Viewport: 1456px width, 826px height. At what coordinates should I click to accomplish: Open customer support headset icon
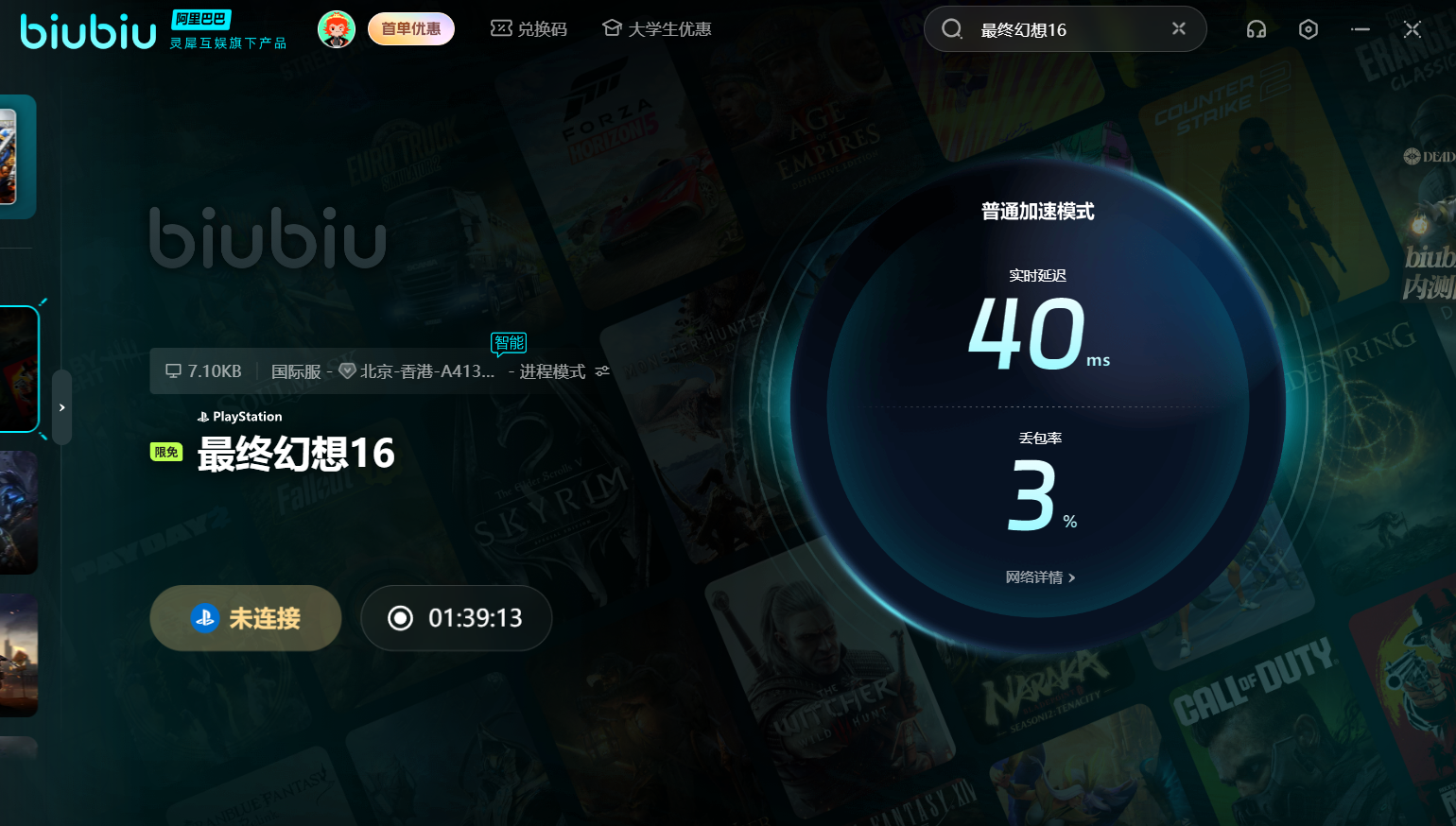(x=1256, y=29)
